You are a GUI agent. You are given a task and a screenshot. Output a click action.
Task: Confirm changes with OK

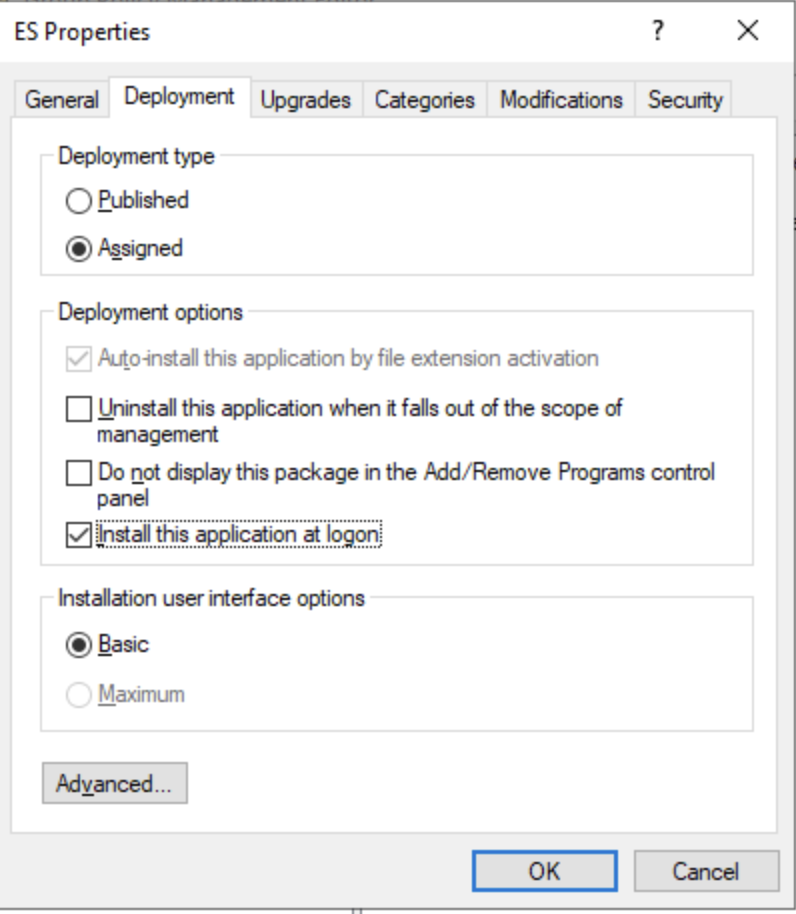[x=544, y=870]
